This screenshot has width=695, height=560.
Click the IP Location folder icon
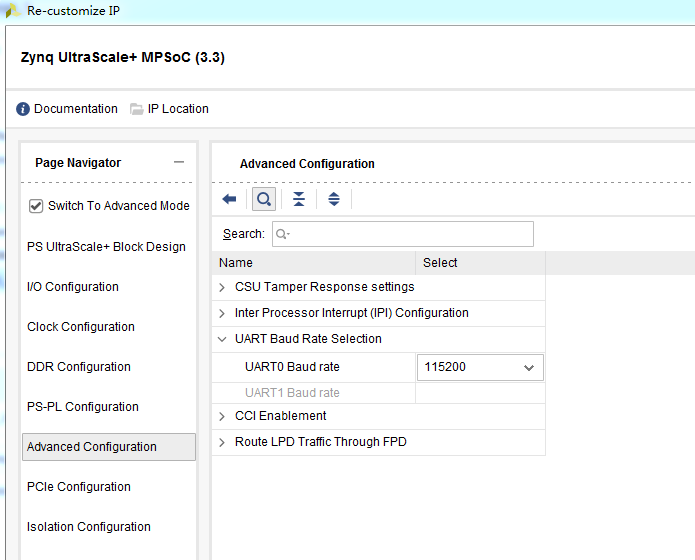pyautogui.click(x=137, y=109)
